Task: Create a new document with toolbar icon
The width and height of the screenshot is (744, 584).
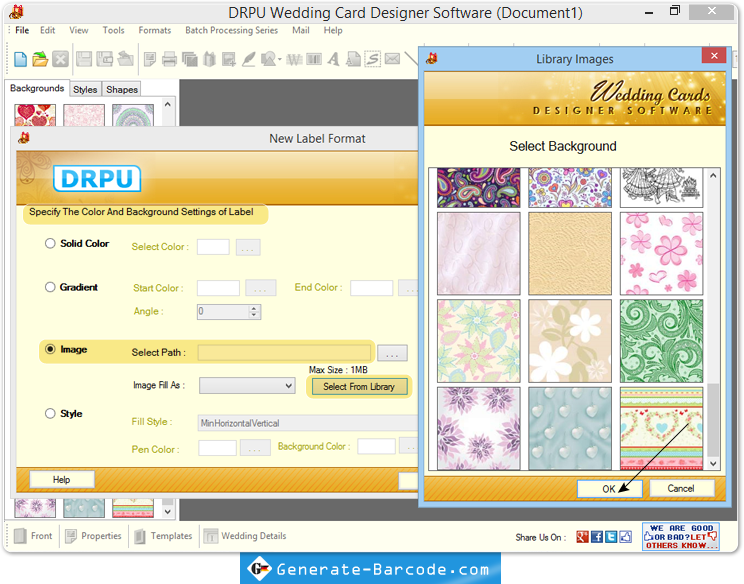Action: point(20,59)
